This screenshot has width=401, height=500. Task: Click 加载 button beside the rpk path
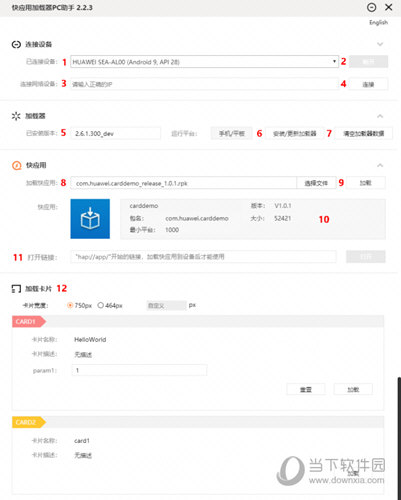[366, 183]
